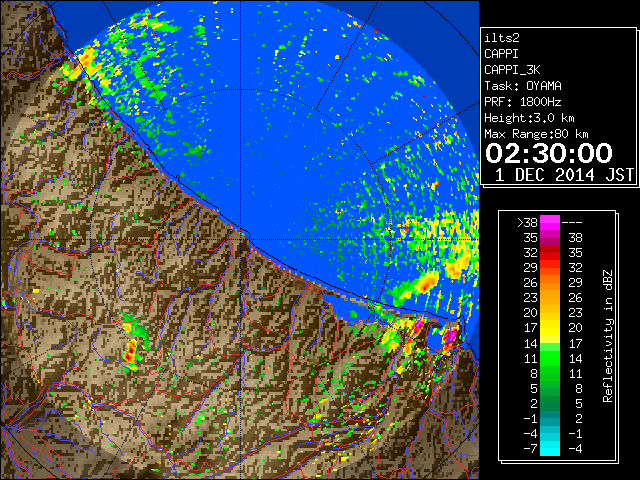Viewport: 640px width, 480px height.
Task: Click the 'CAPPI_3K' product label
Action: tap(512, 70)
